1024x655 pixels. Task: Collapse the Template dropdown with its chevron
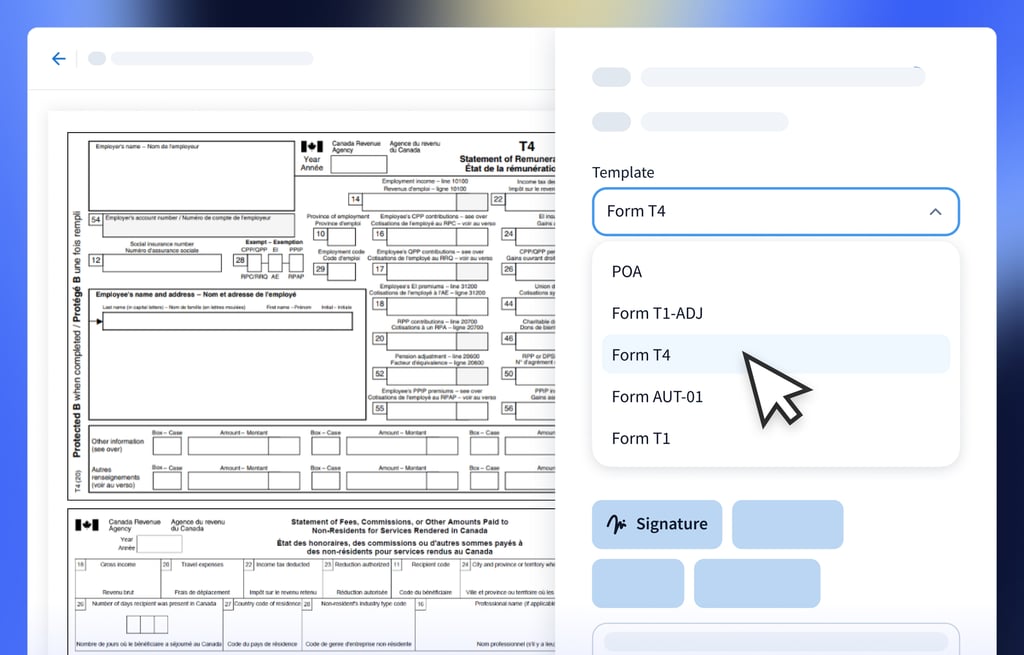tap(935, 212)
